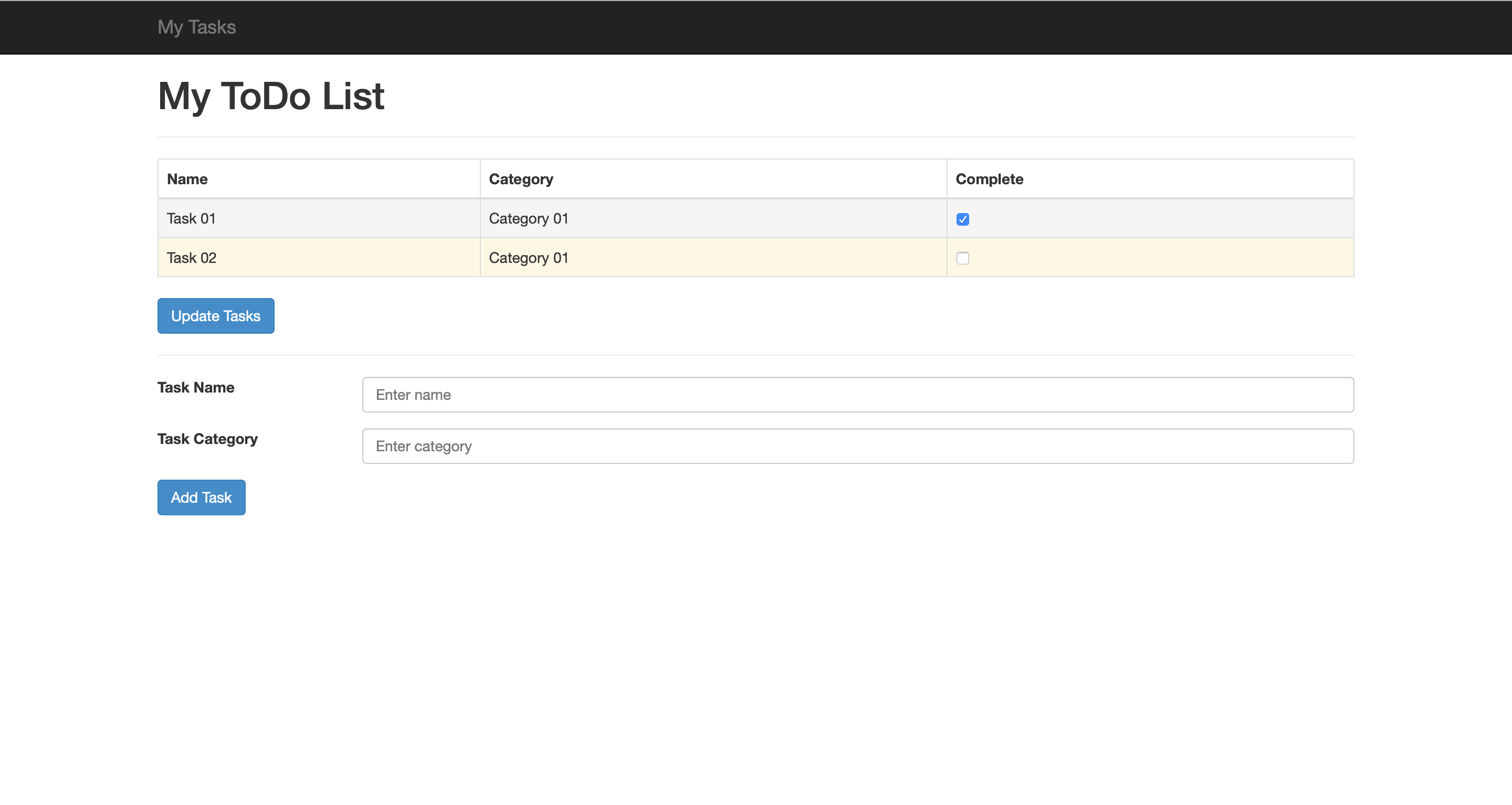Click Category 01 in the Task 02 row

528,258
